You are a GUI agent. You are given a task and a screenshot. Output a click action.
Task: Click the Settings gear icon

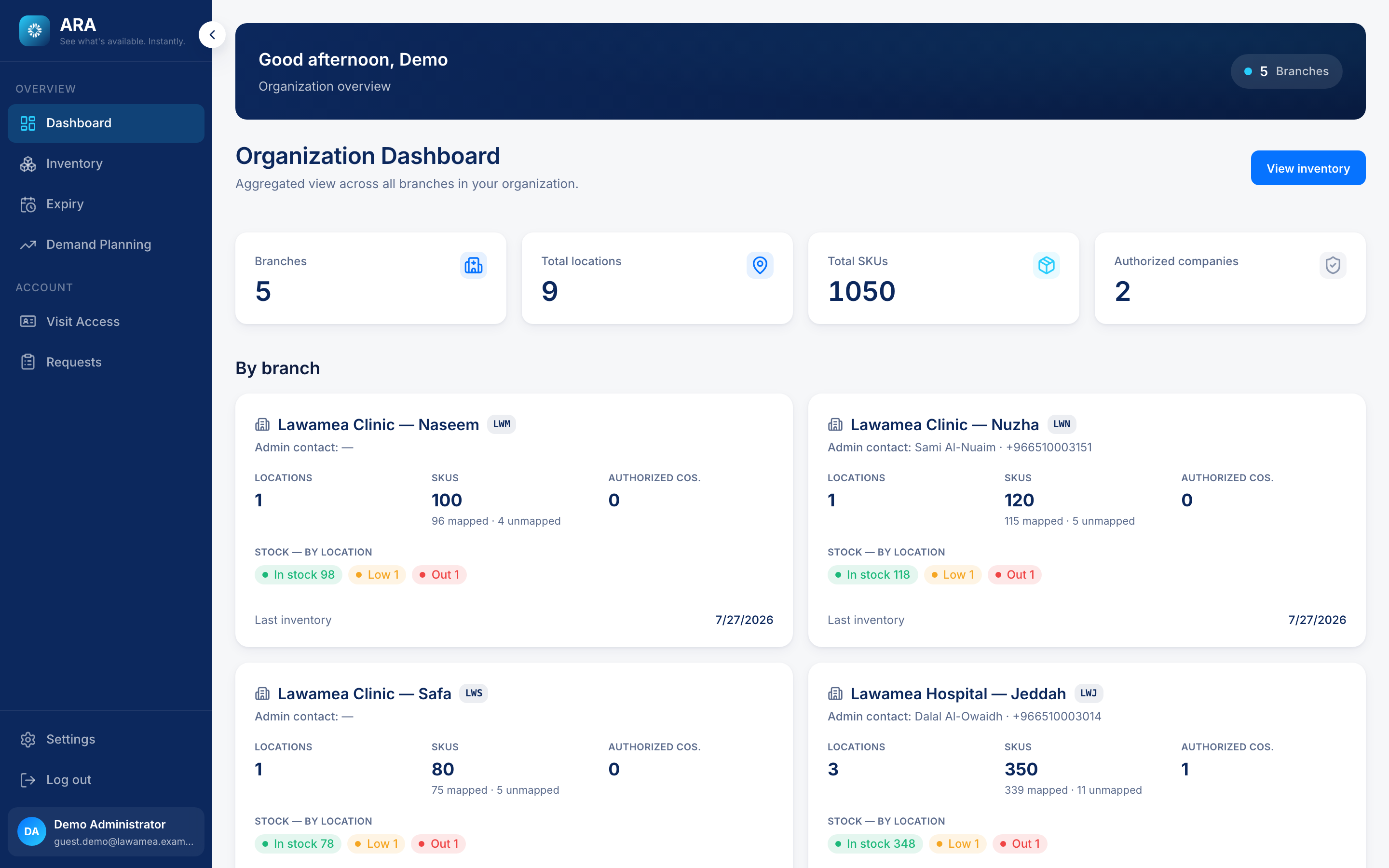pyautogui.click(x=28, y=739)
